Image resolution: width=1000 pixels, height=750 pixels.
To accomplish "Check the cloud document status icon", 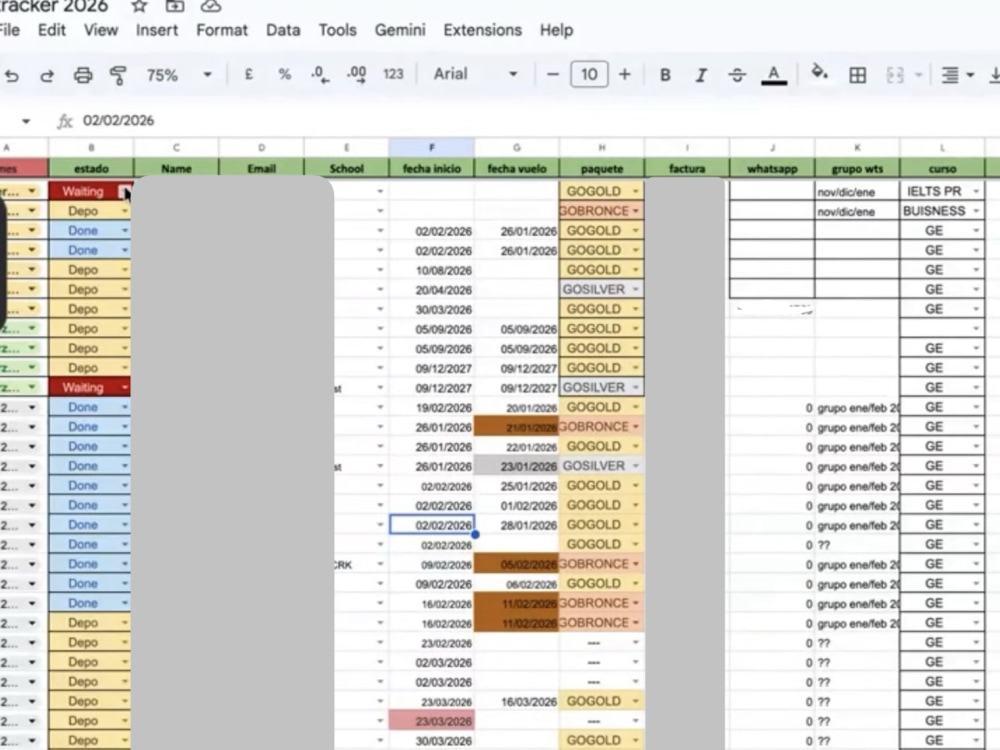I will 210,6.
